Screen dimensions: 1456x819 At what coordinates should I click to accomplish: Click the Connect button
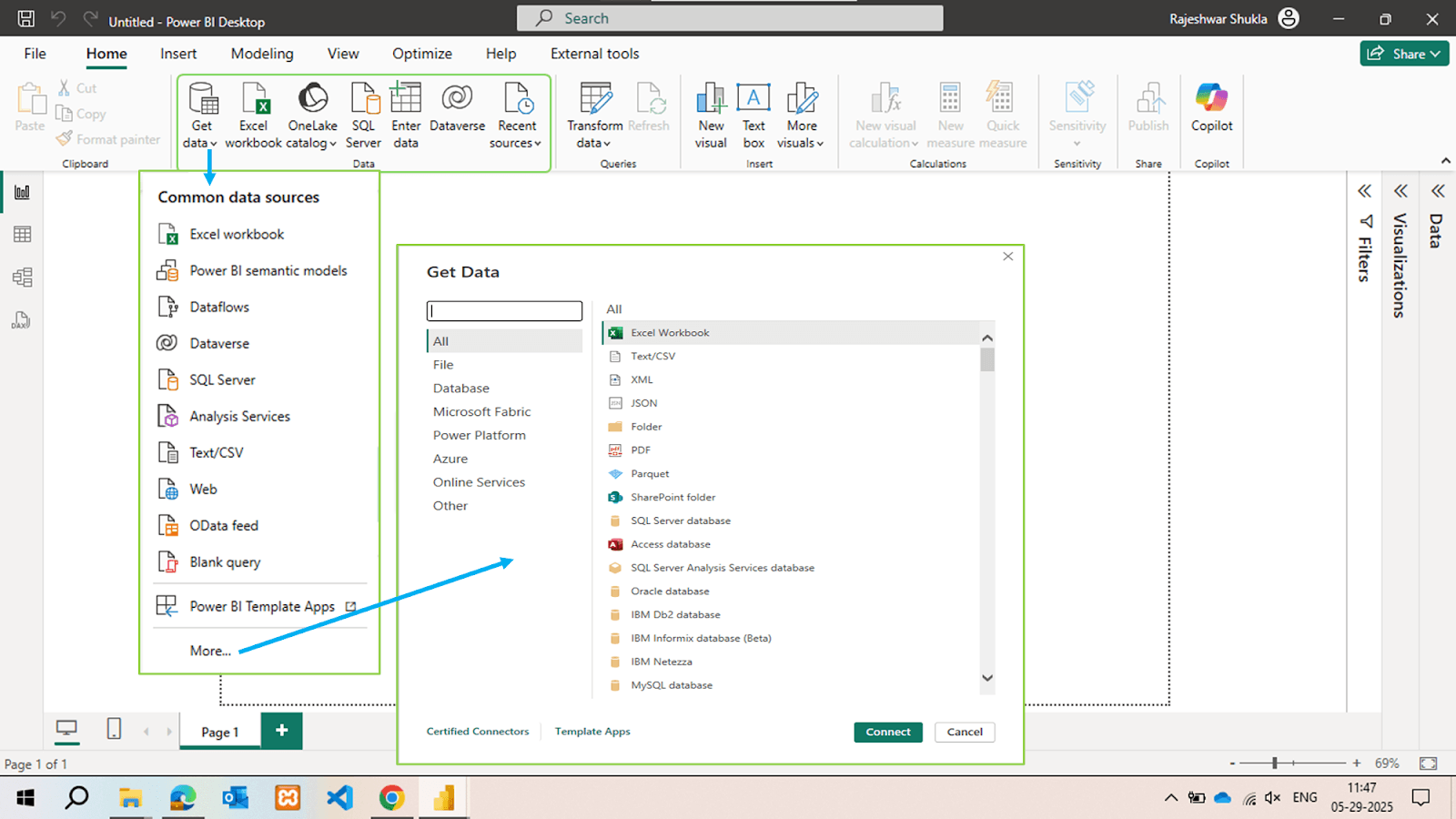coord(887,733)
